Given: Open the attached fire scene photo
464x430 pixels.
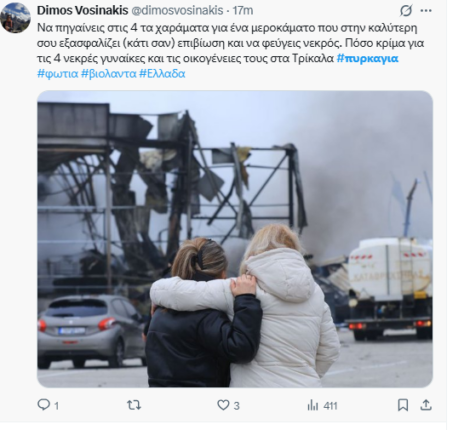Looking at the screenshot, I should tap(235, 239).
